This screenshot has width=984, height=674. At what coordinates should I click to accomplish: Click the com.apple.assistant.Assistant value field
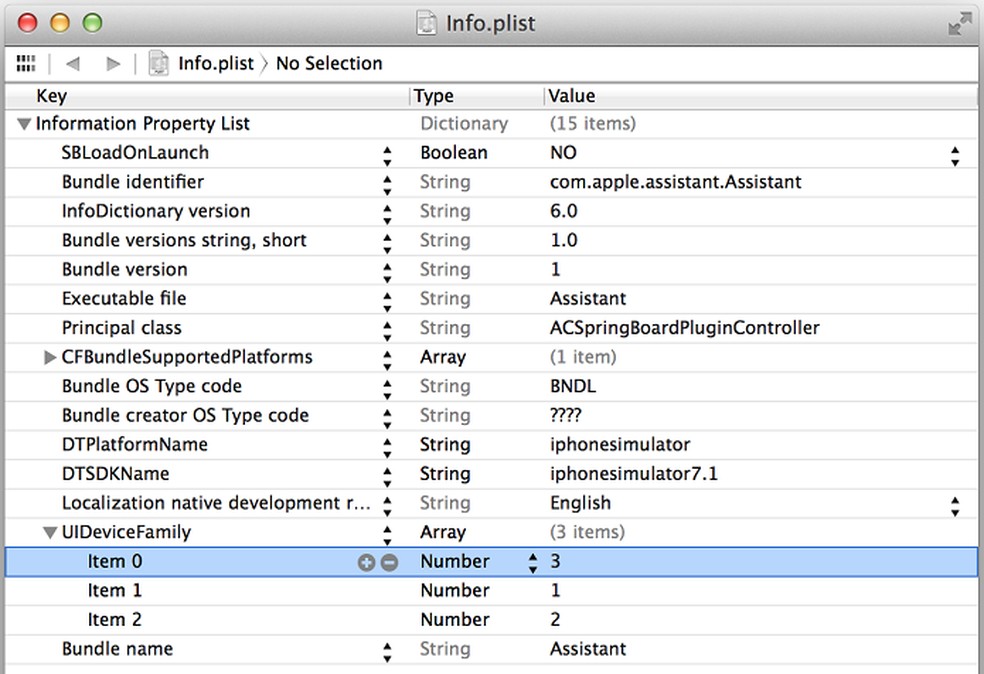(x=675, y=182)
